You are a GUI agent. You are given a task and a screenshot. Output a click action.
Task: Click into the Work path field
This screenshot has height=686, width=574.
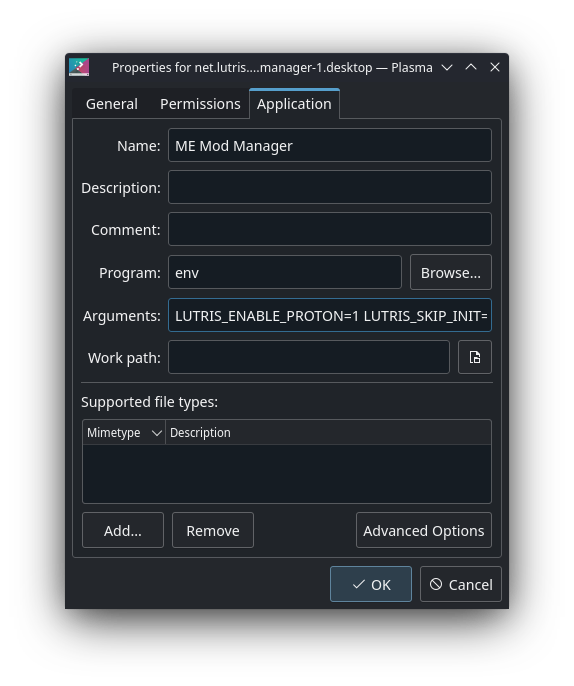(x=309, y=357)
